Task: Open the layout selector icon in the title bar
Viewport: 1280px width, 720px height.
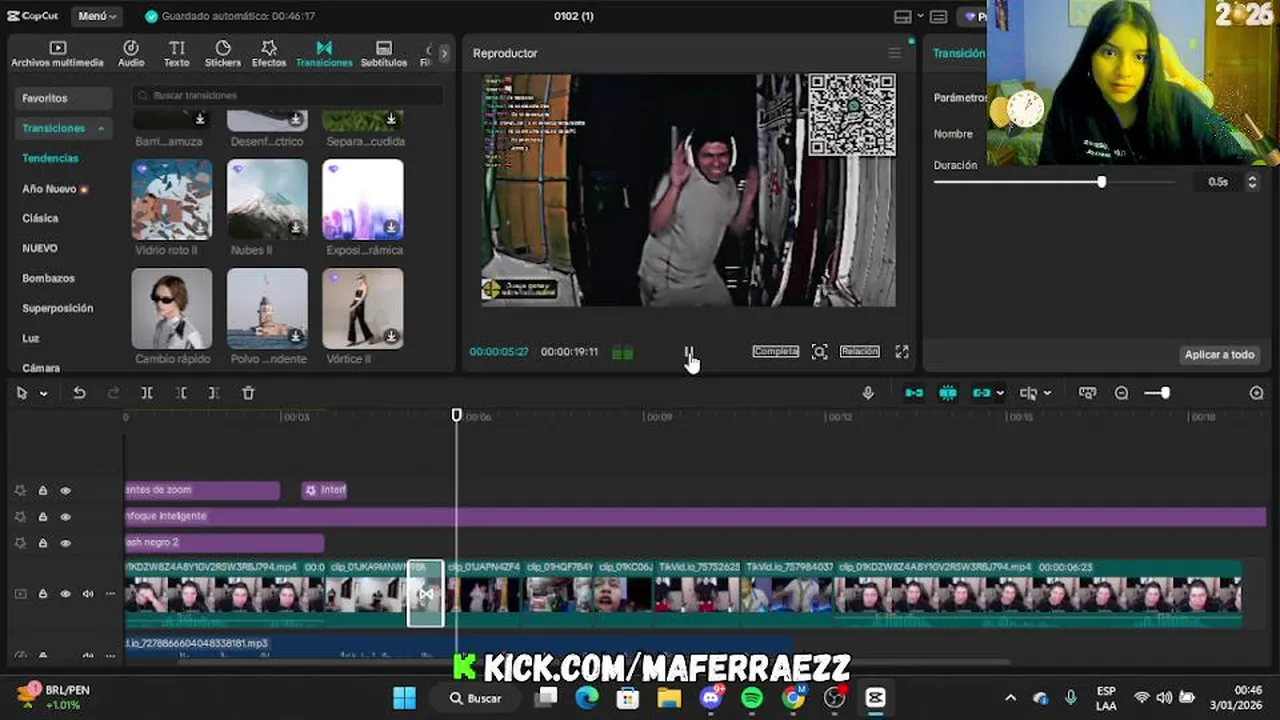Action: [903, 16]
